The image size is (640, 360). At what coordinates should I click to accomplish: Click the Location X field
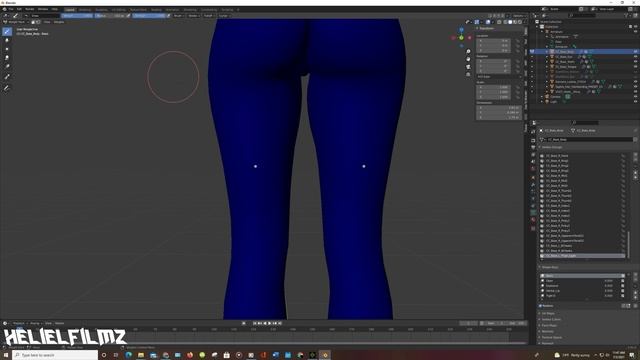493,41
